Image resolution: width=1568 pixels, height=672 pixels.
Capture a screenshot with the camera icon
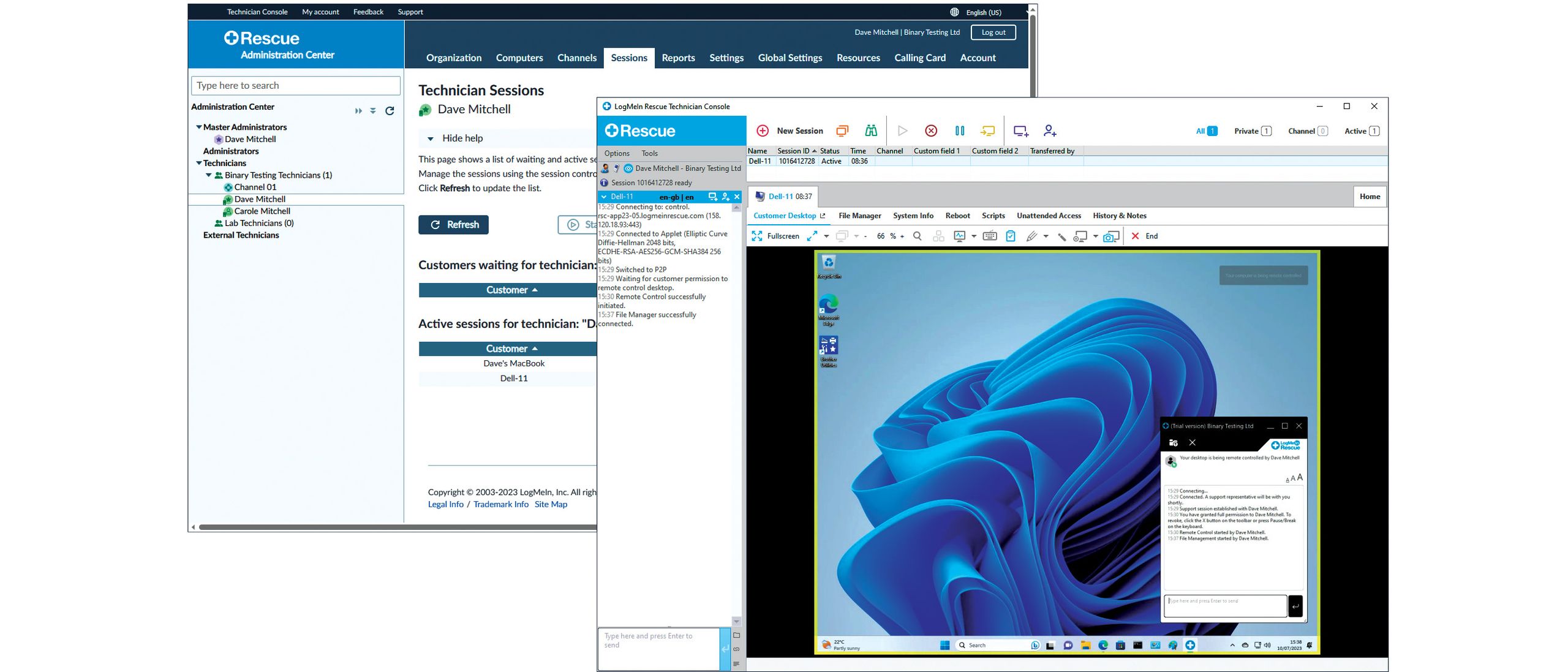[x=1111, y=236]
